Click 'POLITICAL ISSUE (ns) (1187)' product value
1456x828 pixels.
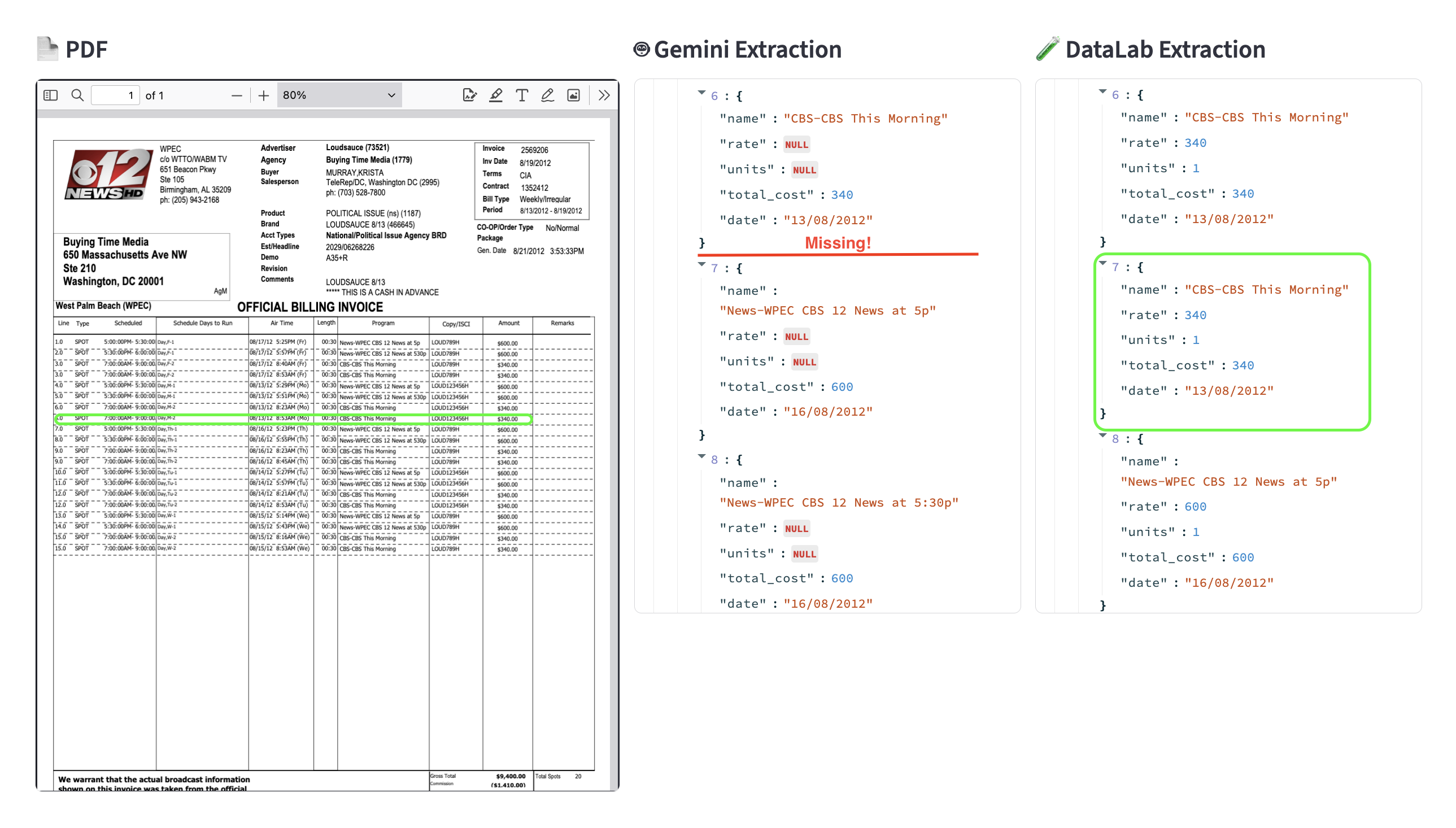click(373, 213)
